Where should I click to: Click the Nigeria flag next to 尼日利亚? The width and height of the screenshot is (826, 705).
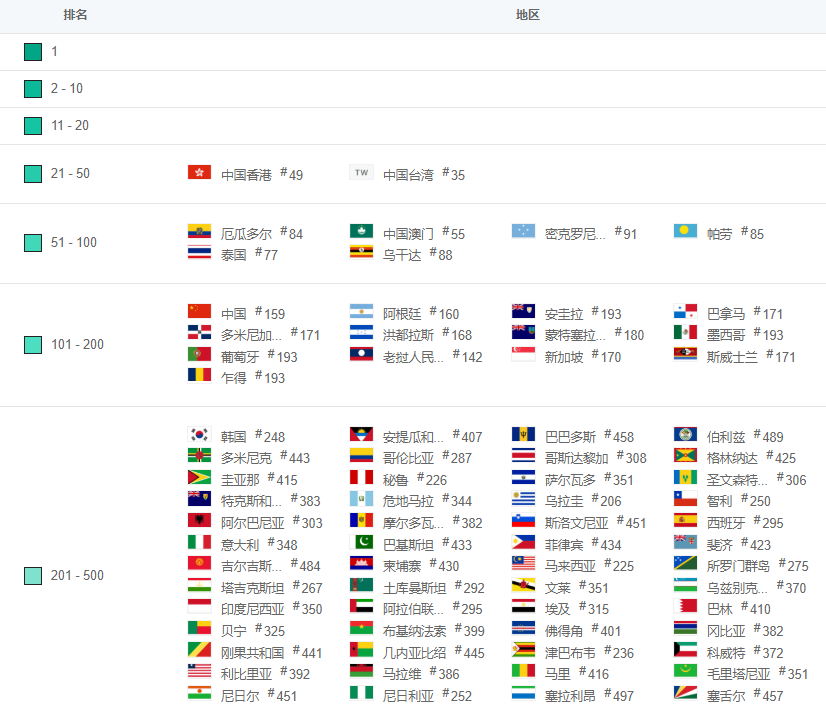point(361,693)
